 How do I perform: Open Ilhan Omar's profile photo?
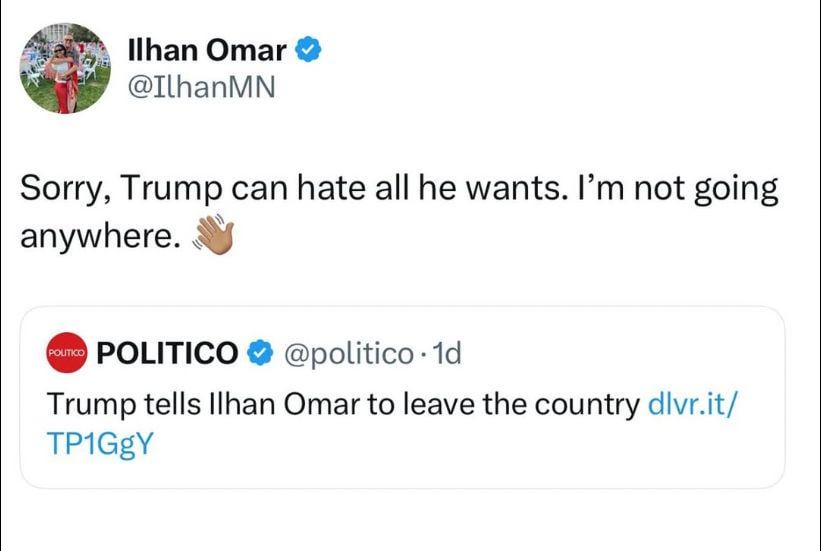point(66,68)
